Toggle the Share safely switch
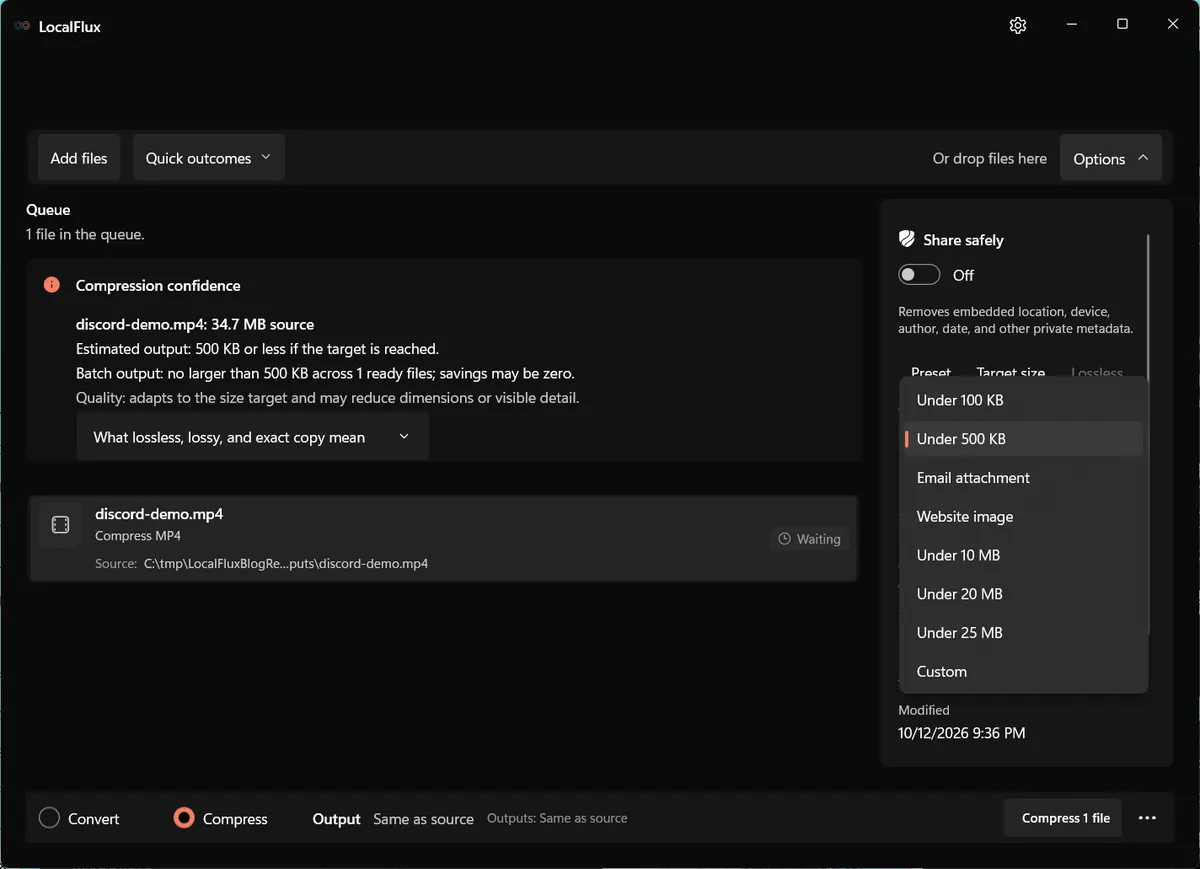The width and height of the screenshot is (1200, 869). (919, 275)
